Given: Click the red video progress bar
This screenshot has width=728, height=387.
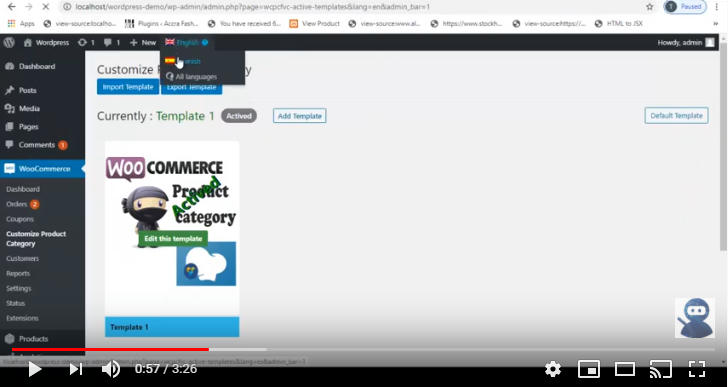Looking at the screenshot, I should (110, 349).
